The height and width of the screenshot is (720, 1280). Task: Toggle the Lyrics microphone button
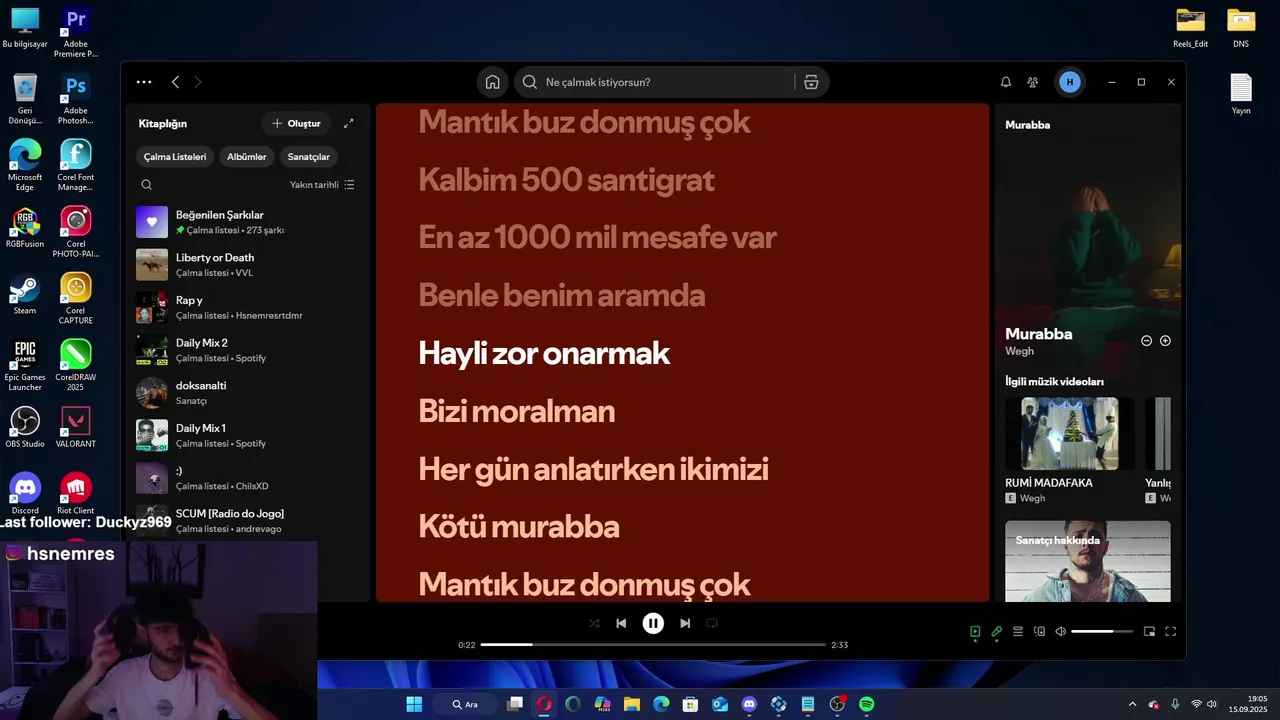(996, 631)
